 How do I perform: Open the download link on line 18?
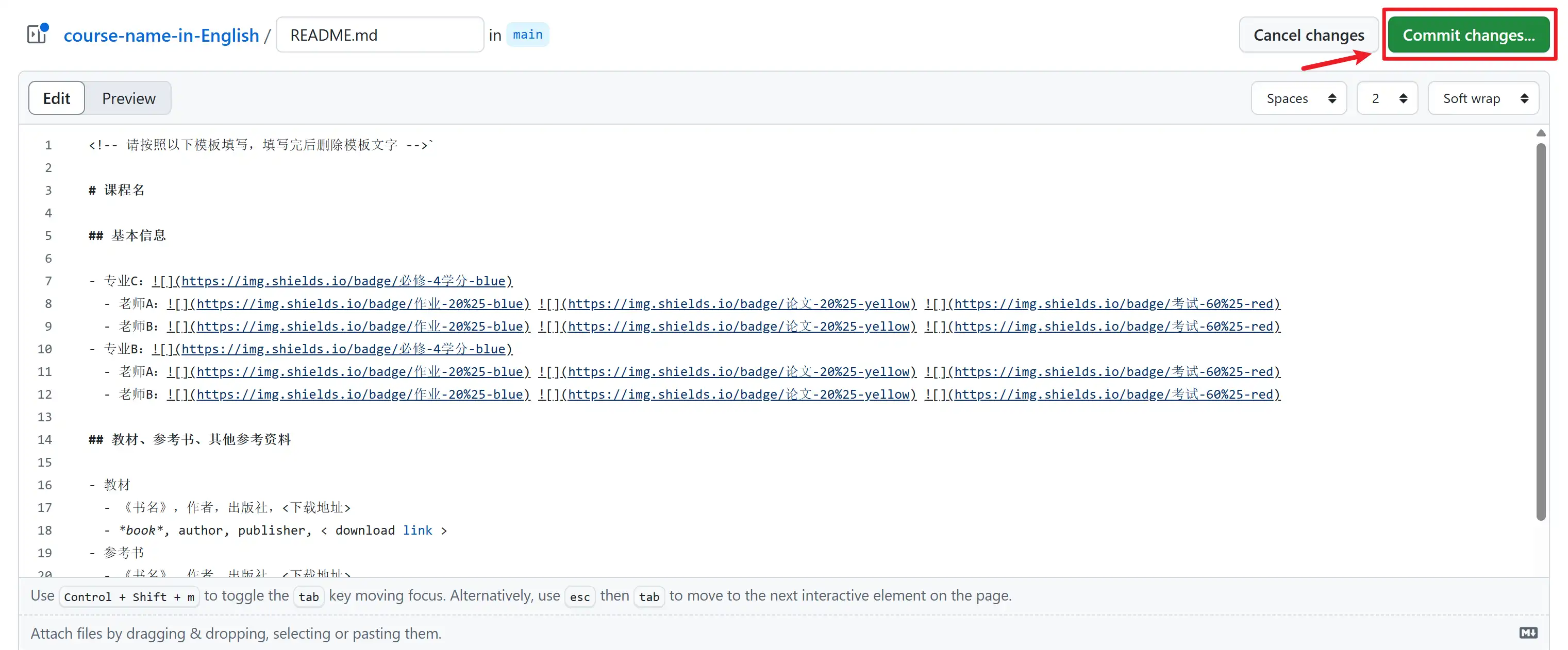418,529
